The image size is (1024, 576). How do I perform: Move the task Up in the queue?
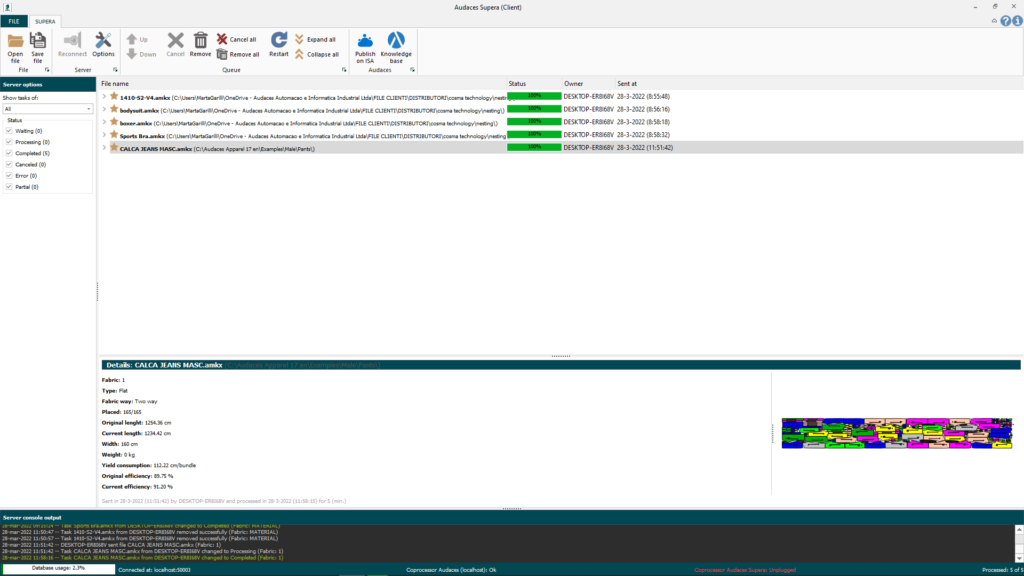137,39
